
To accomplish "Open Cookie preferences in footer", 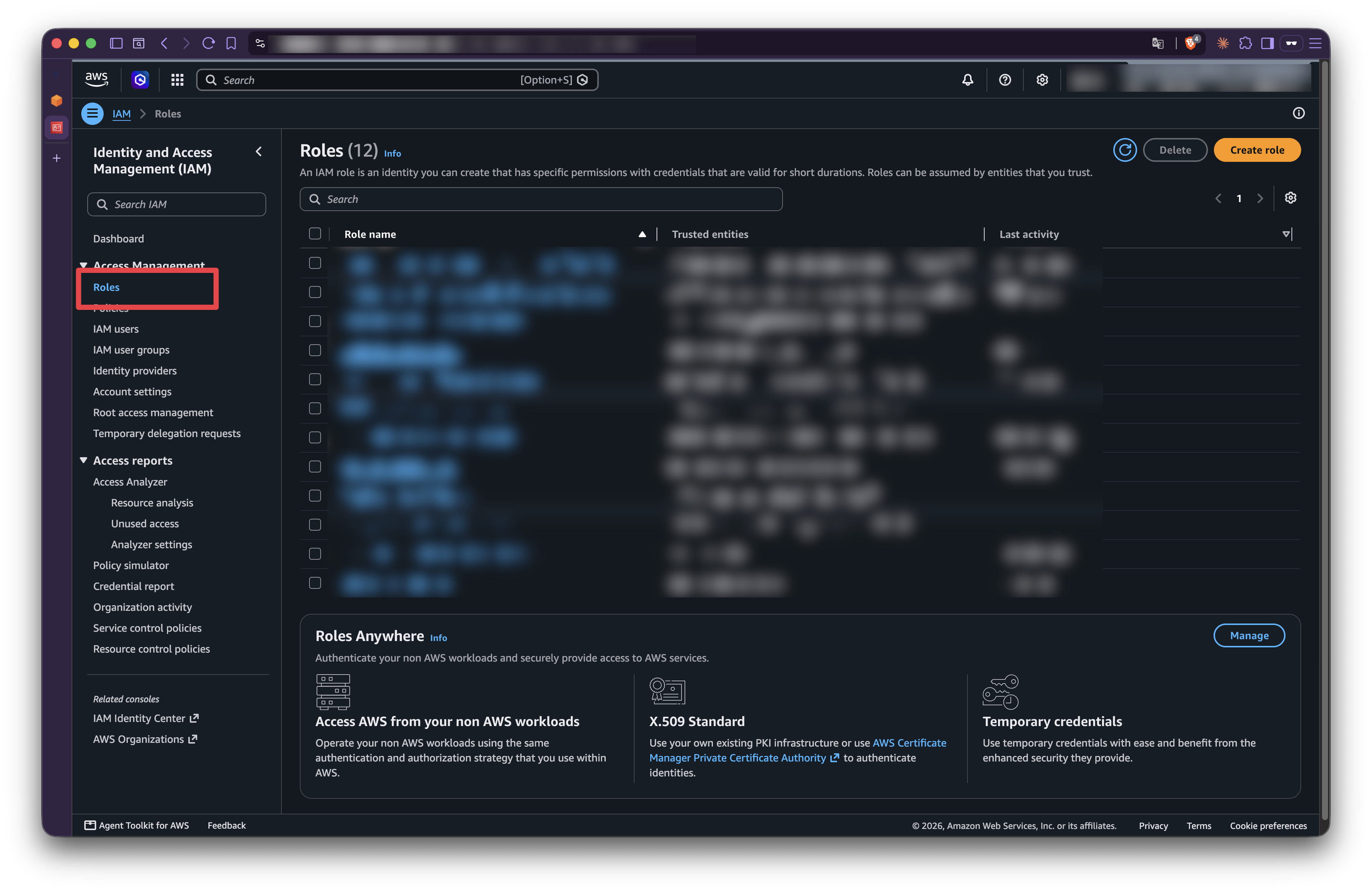I will point(1268,826).
